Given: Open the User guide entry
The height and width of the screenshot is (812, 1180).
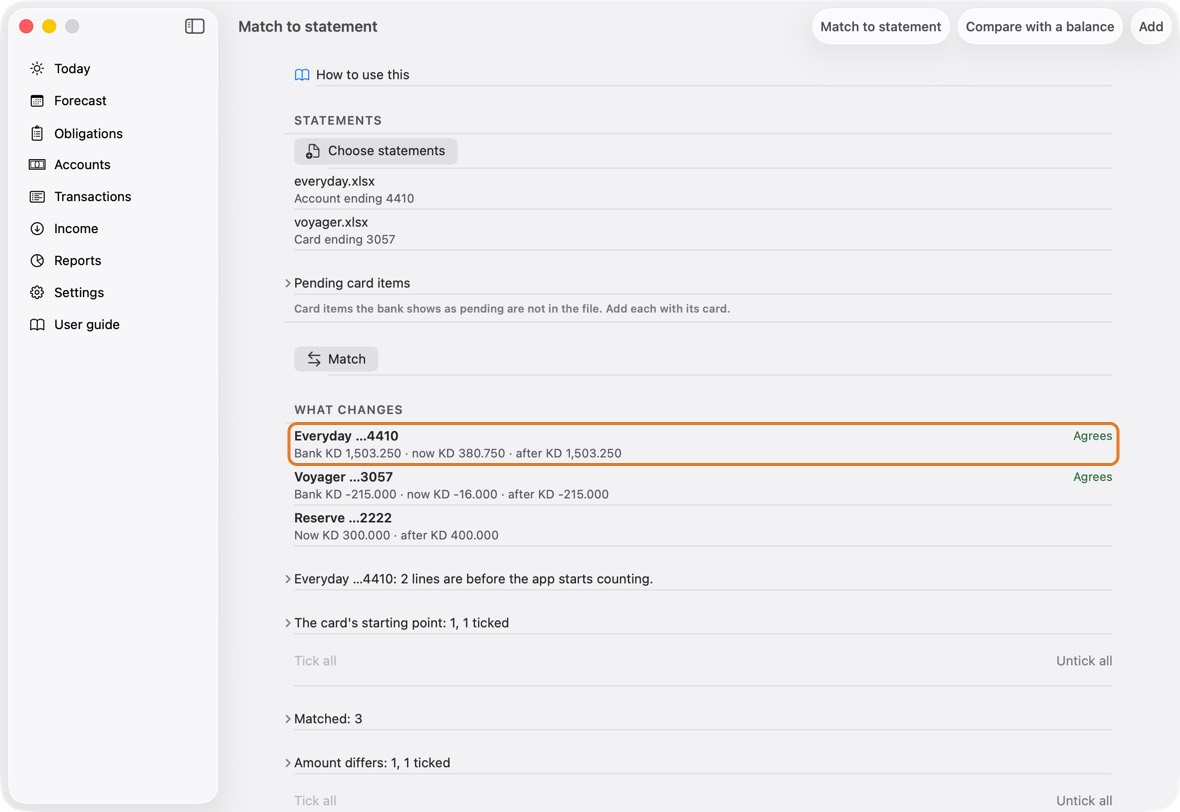Looking at the screenshot, I should (x=87, y=324).
